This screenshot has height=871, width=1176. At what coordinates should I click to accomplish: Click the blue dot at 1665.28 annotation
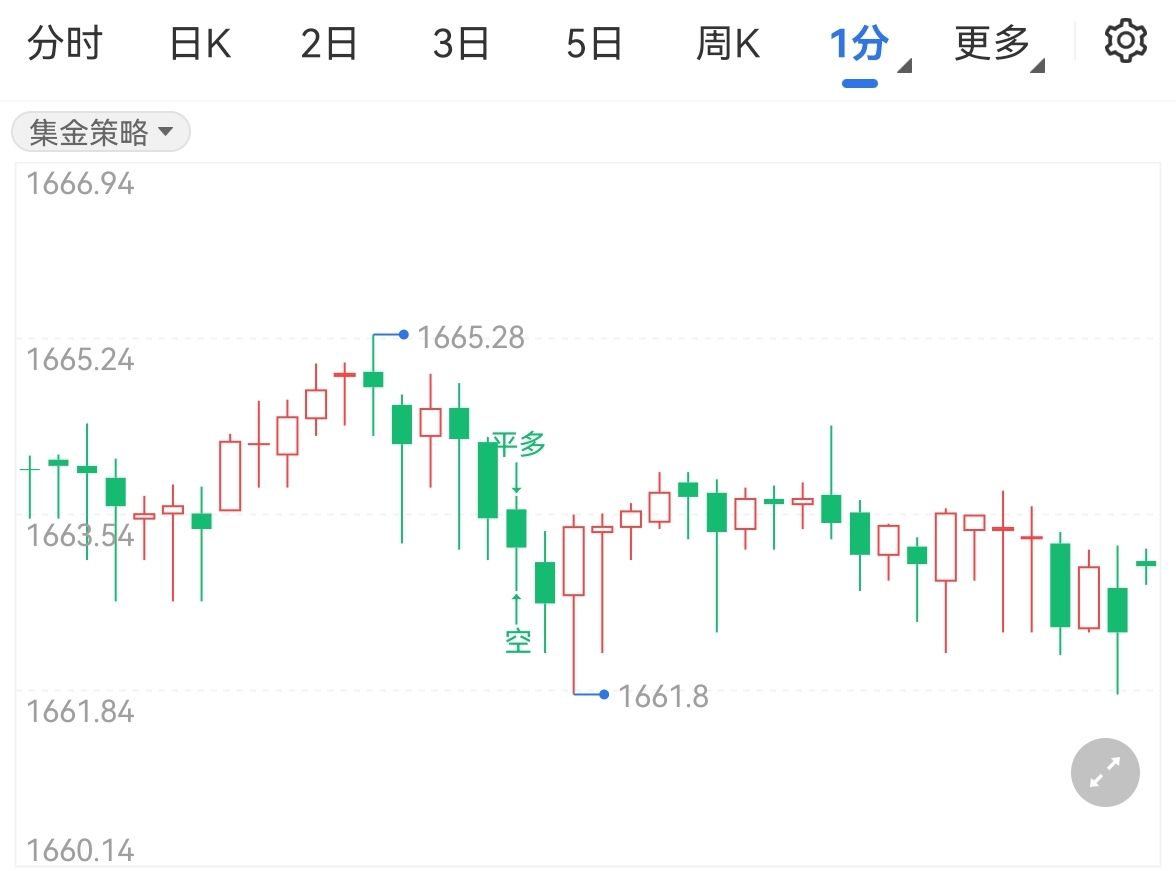(404, 332)
